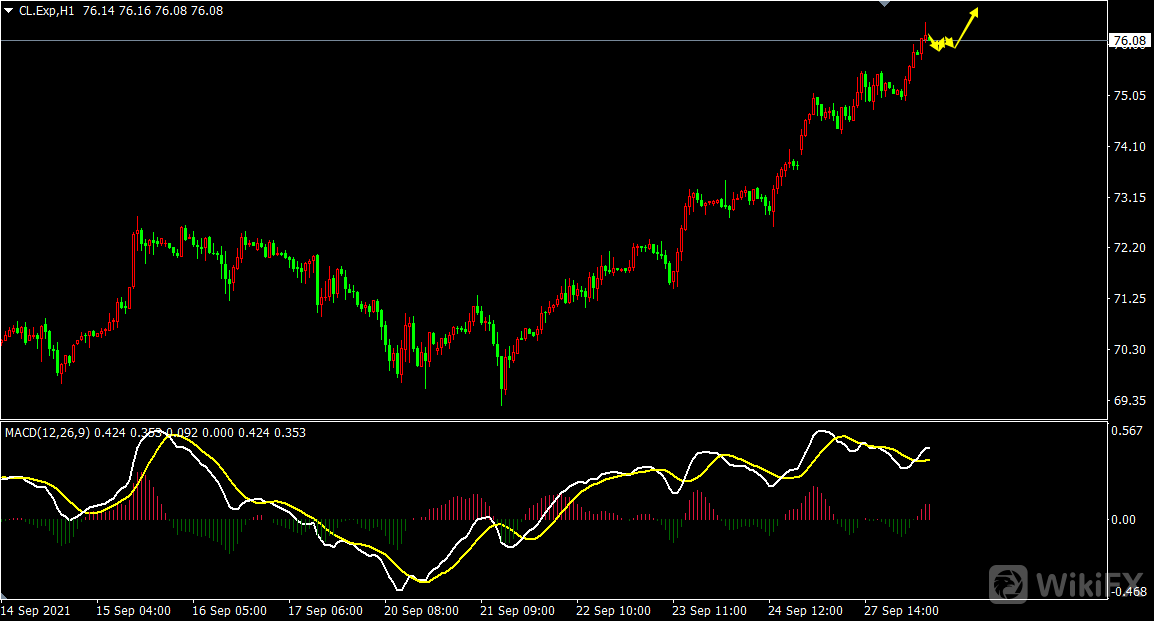Image resolution: width=1154 pixels, height=621 pixels.
Task: Open the CL.Exp,H1 chart dropdown triangle
Action: tap(9, 11)
